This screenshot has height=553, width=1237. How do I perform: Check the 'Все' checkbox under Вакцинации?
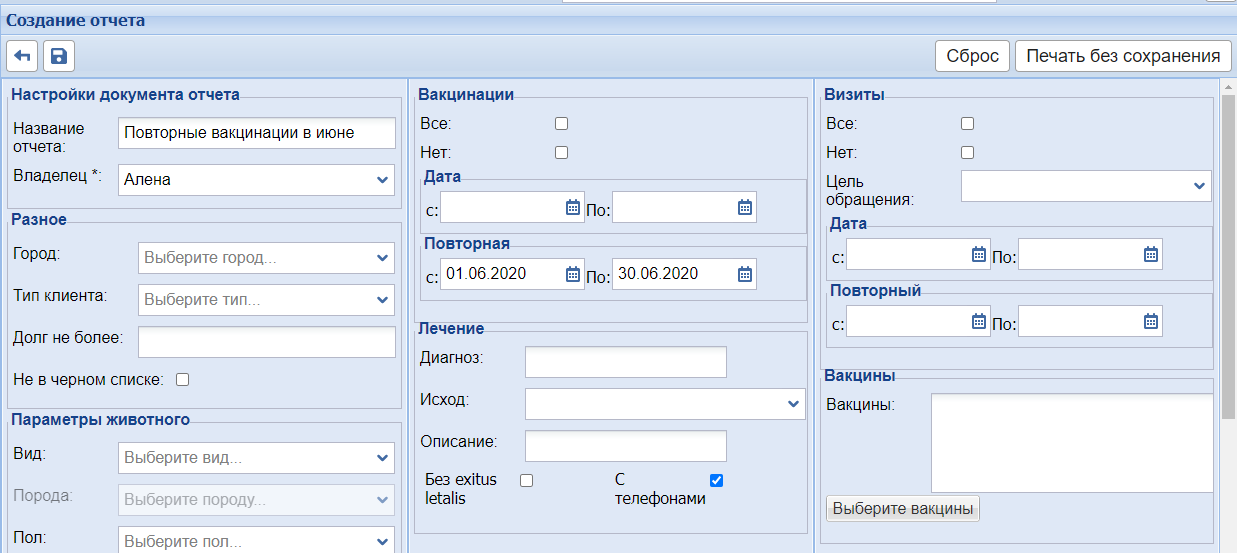point(561,124)
